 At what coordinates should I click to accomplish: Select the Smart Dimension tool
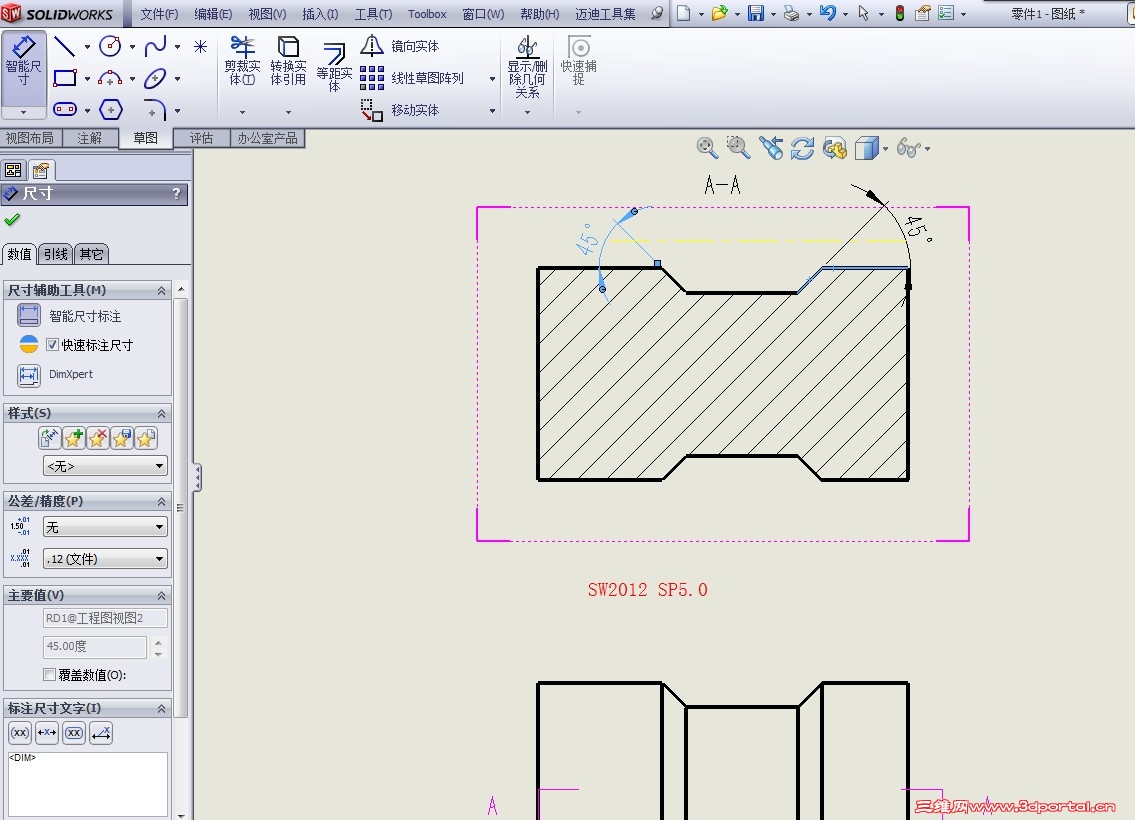tap(23, 67)
